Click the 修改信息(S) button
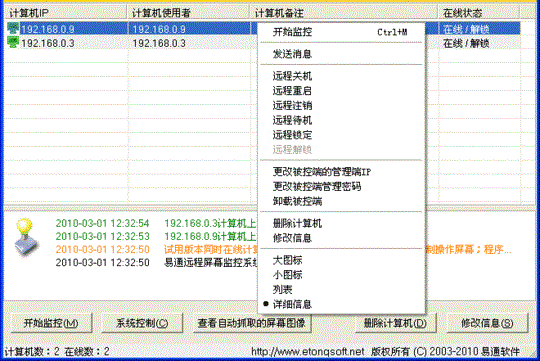Screen dimensions: 540x361 (487, 323)
